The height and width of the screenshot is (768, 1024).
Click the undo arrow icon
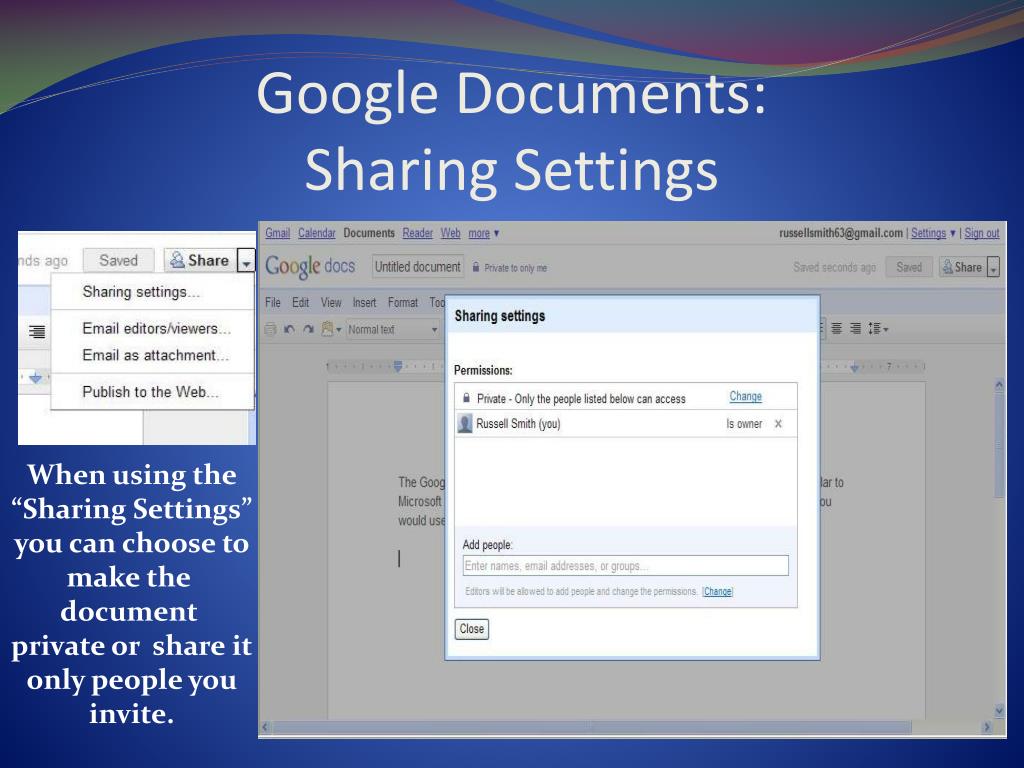coord(289,329)
